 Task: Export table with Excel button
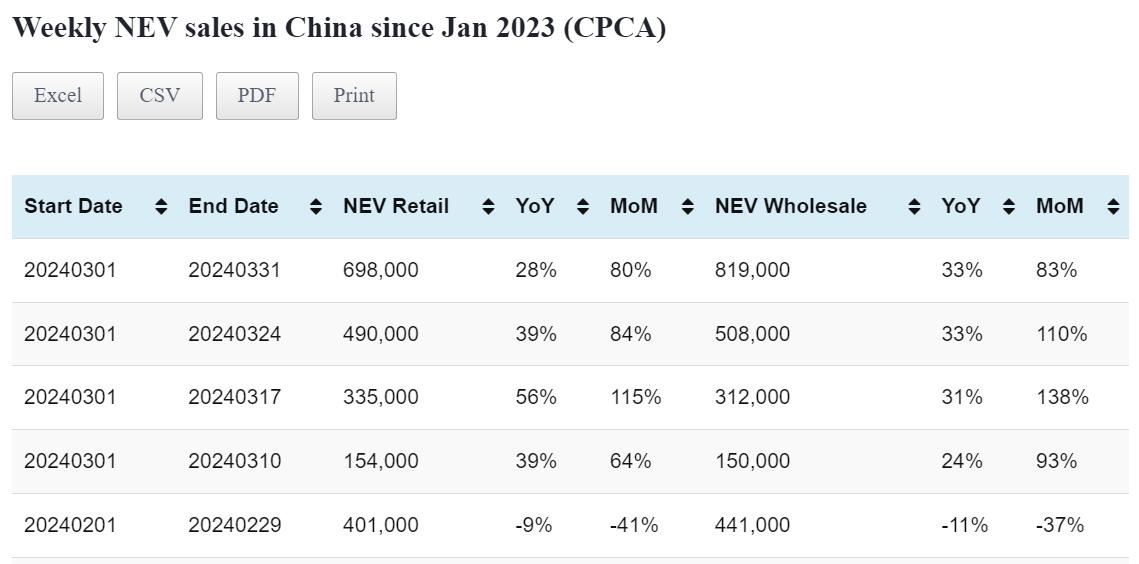point(58,96)
